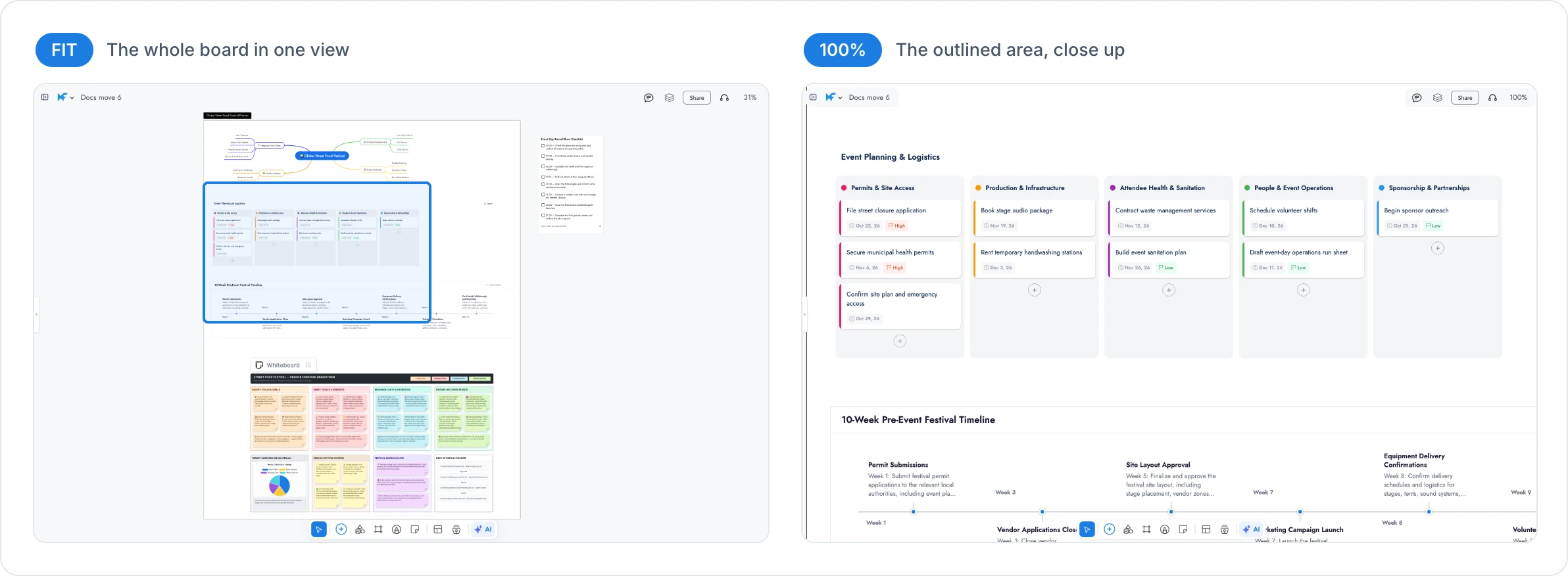Pick the text tool in FIT view toolbar
This screenshot has width=1568, height=576.
click(397, 529)
